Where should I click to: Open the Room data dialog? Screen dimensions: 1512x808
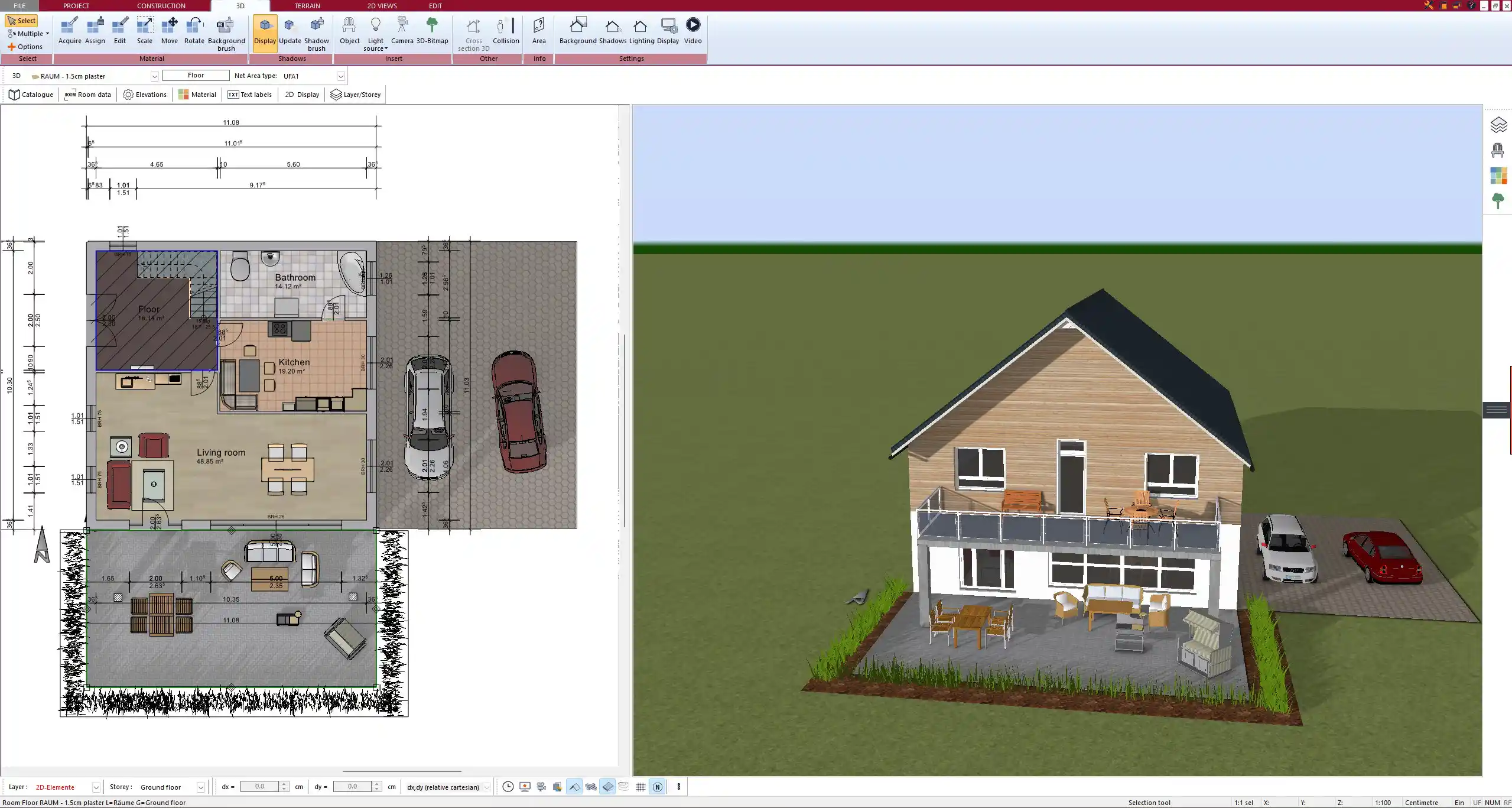(x=88, y=94)
